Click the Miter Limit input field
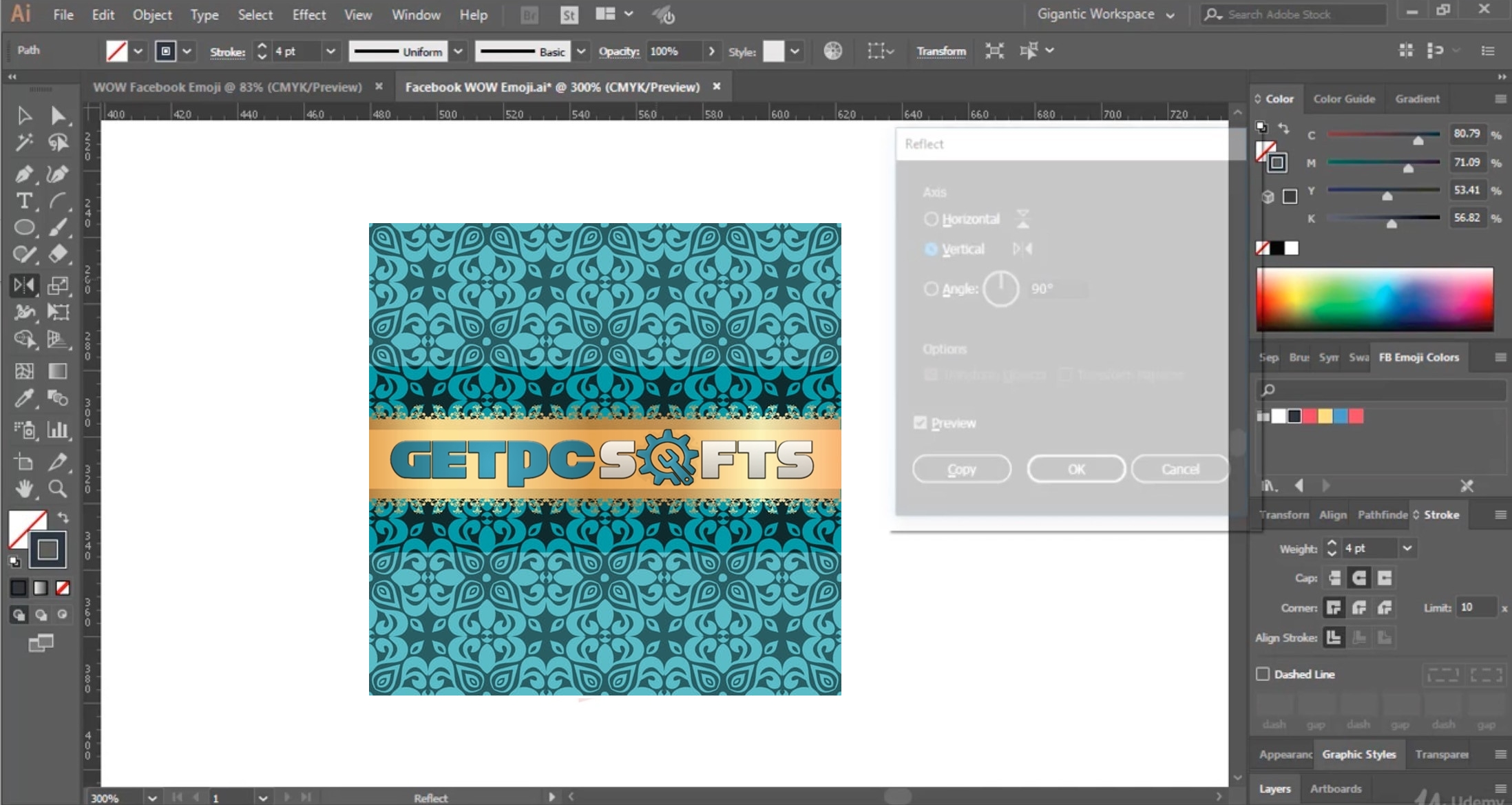Screen dimensions: 1512x805 tap(1477, 607)
